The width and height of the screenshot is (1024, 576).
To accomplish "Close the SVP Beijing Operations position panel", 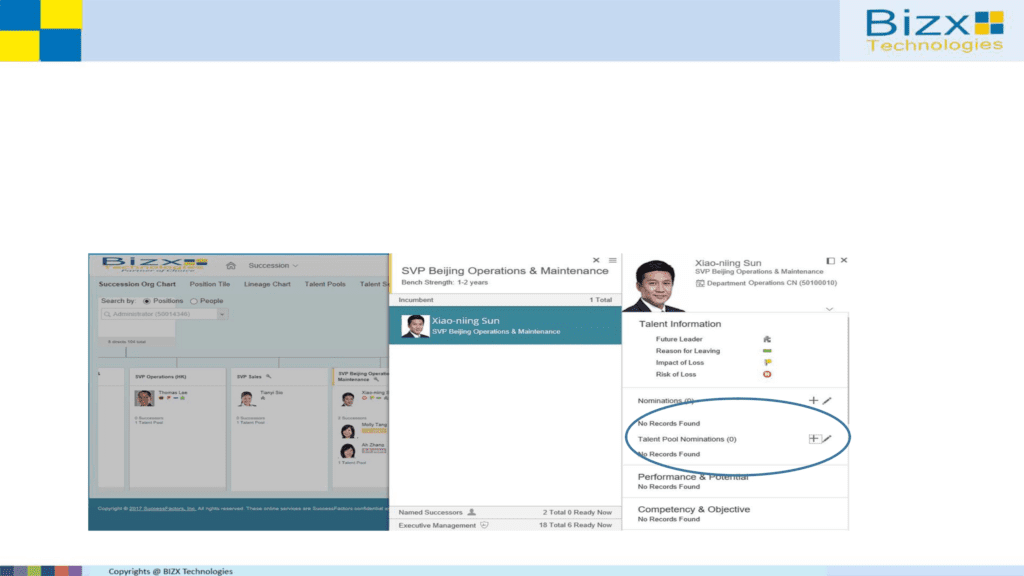I will click(x=596, y=260).
